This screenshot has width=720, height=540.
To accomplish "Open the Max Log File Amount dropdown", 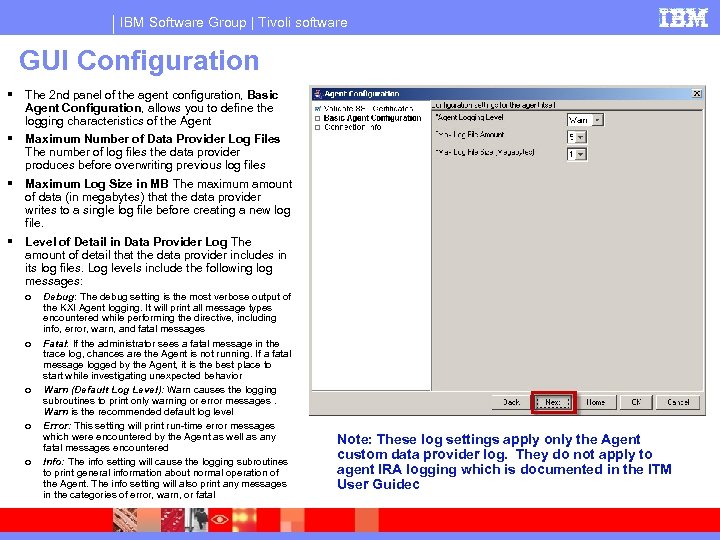I will 581,137.
